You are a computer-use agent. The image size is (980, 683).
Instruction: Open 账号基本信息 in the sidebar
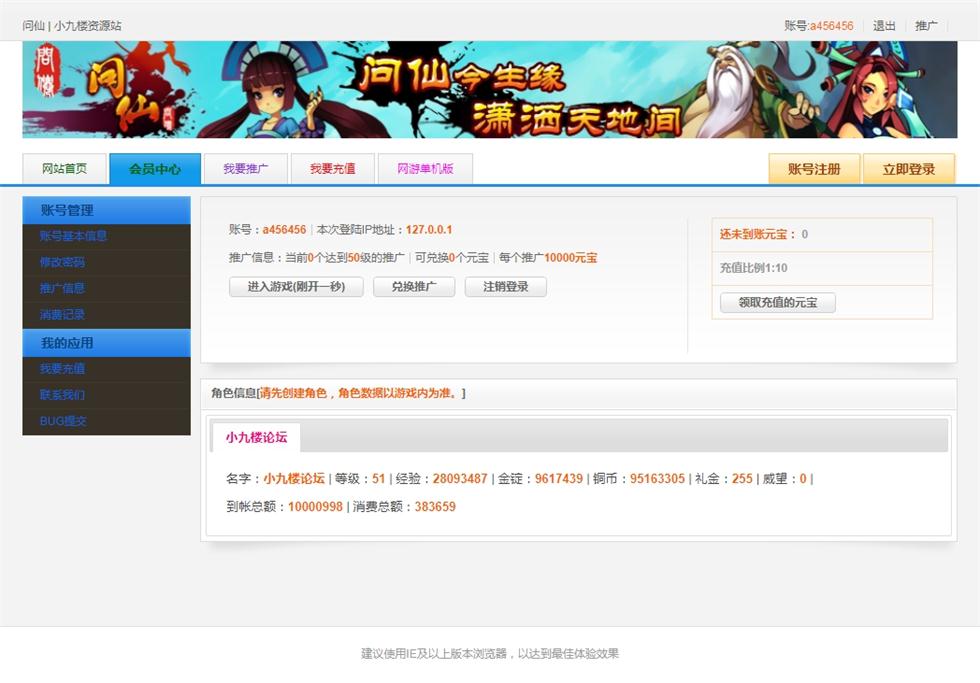(x=73, y=236)
